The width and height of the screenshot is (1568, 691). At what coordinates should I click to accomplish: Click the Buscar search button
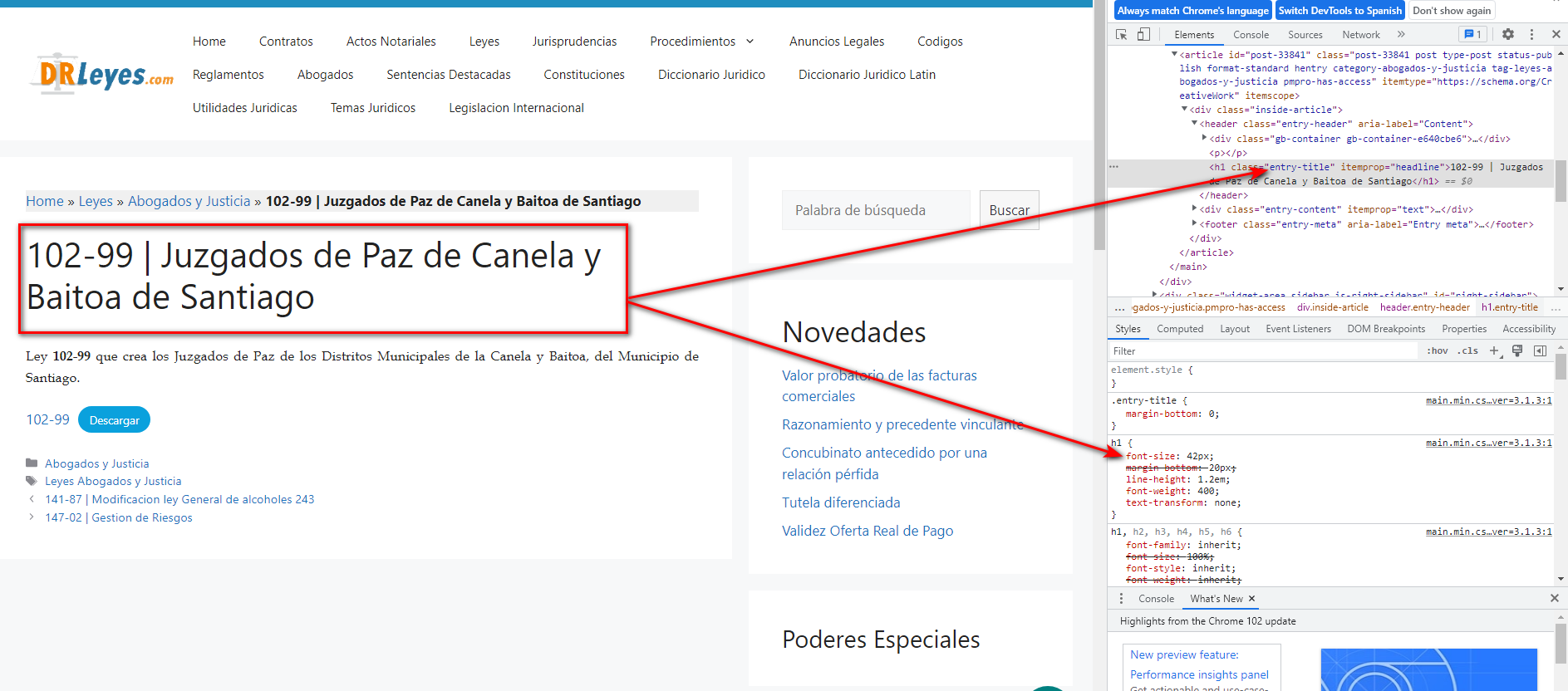[1009, 210]
